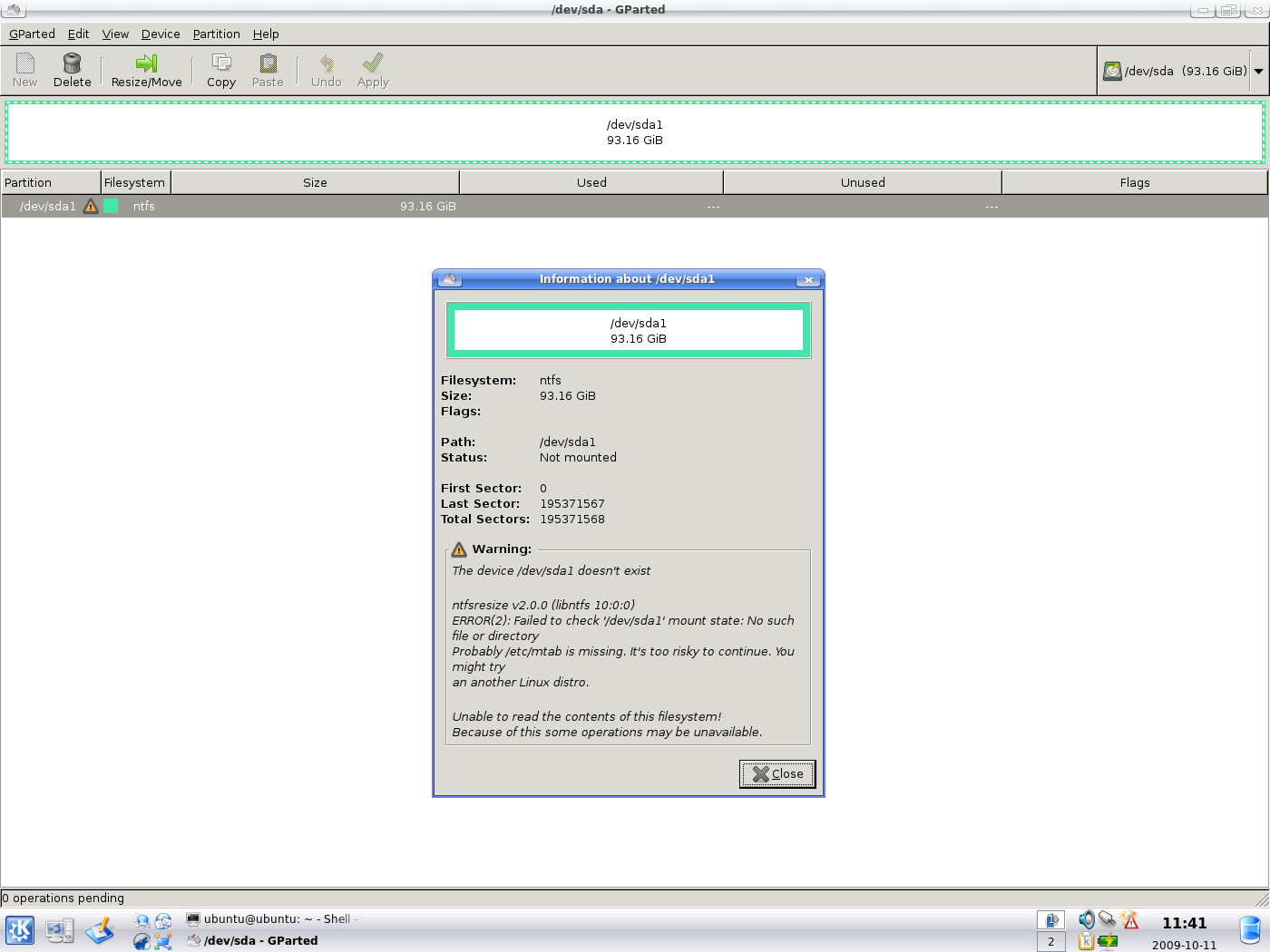The width and height of the screenshot is (1270, 952).
Task: Click the dialog's title bar menu icon
Action: click(449, 279)
